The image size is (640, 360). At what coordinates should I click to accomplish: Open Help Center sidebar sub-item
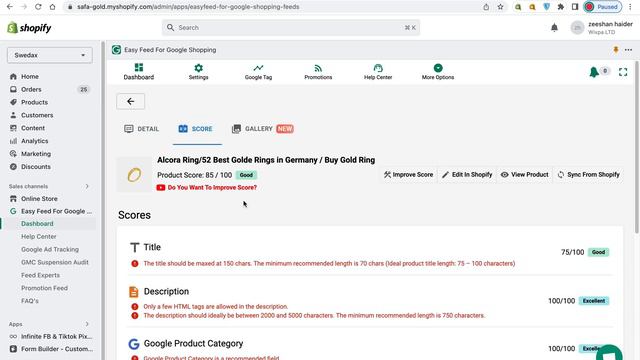tap(39, 237)
